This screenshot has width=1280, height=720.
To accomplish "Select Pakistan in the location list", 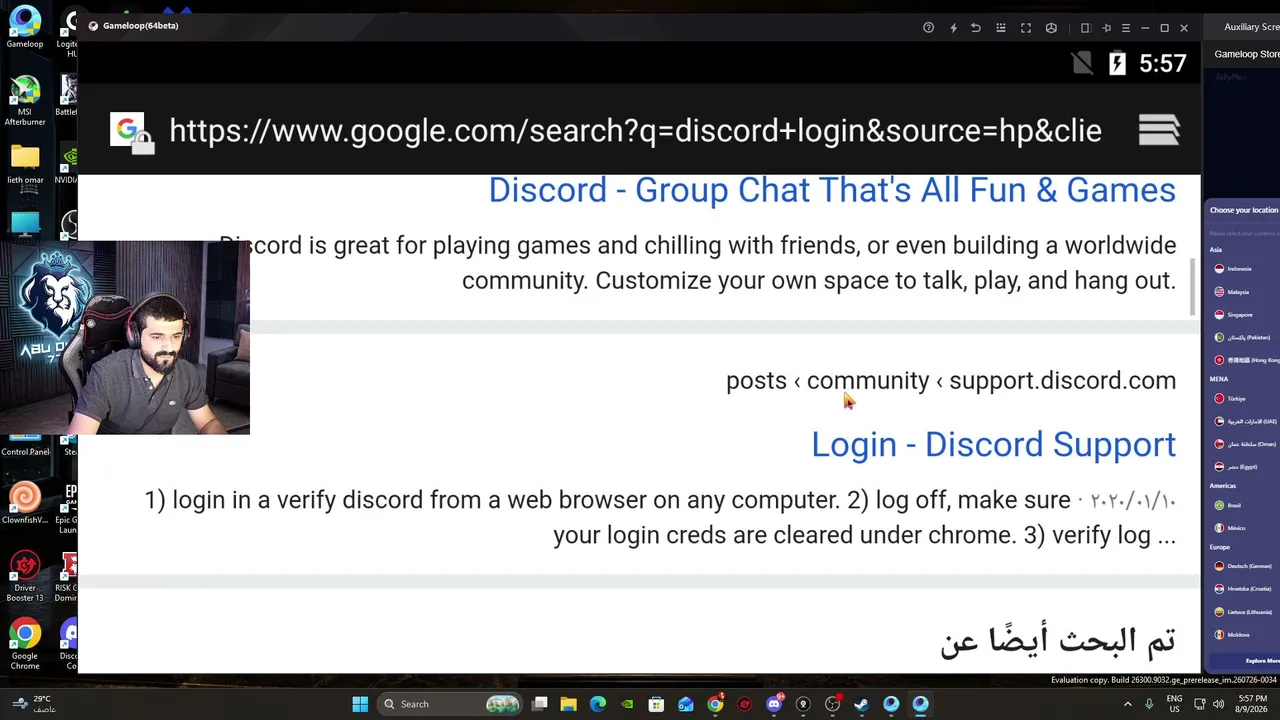I will [x=1244, y=338].
